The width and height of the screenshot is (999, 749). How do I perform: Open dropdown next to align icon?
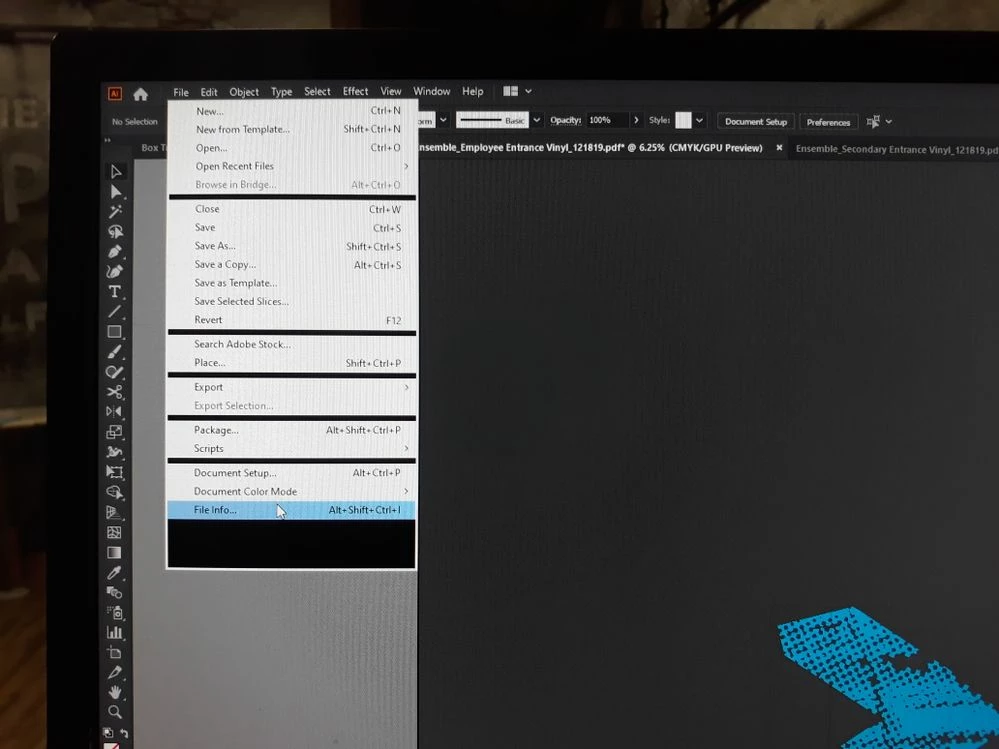tap(889, 121)
